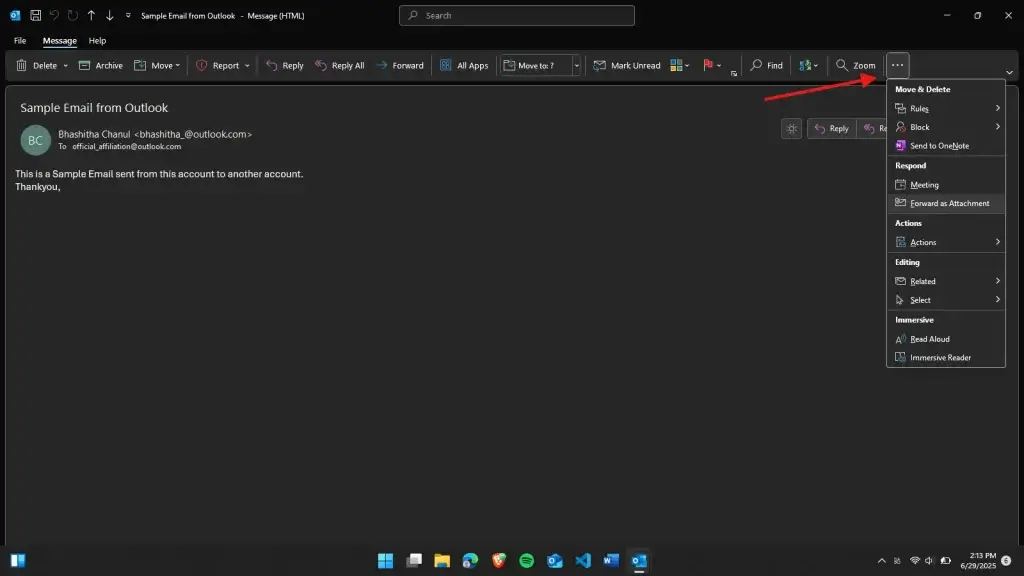Viewport: 1024px width, 576px height.
Task: Click Reply in the message header
Action: click(x=831, y=129)
